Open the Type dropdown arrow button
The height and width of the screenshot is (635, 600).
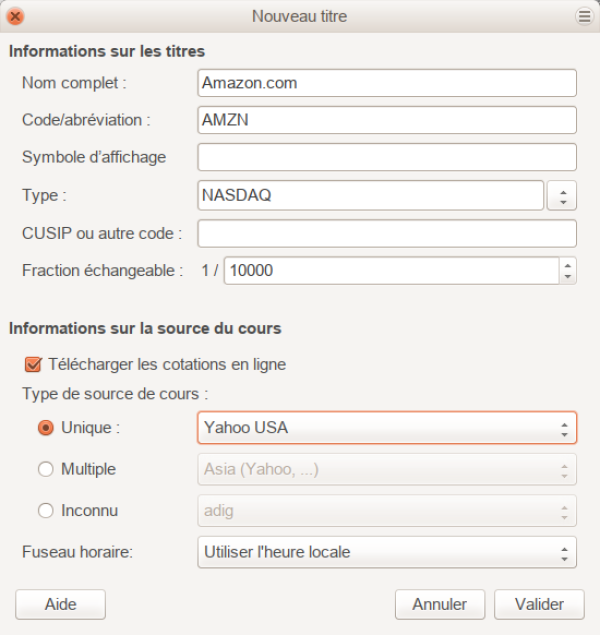(562, 196)
